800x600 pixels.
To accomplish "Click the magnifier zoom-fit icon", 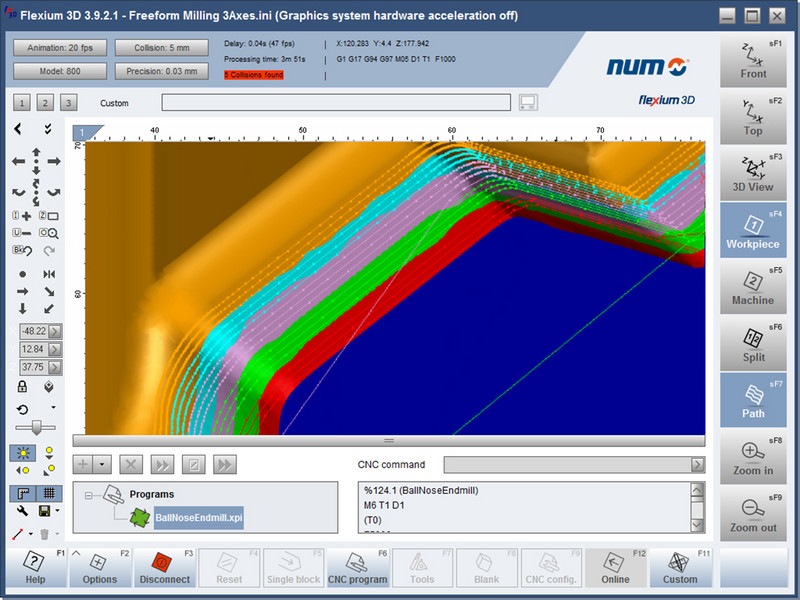I will (49, 233).
